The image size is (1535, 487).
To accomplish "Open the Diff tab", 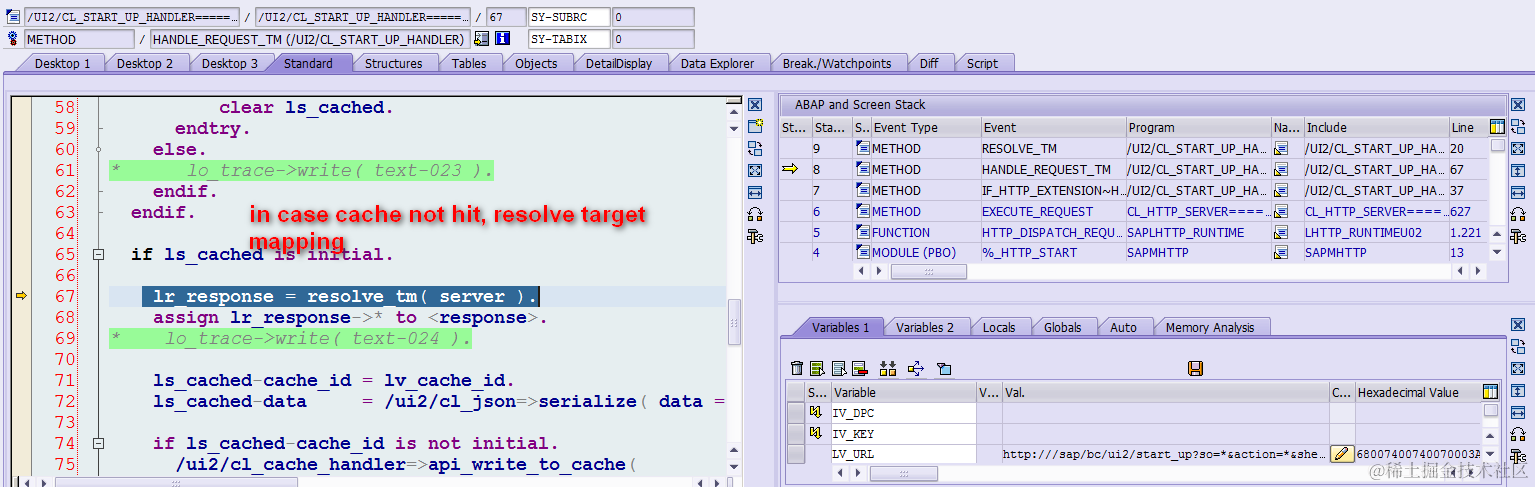I will [929, 63].
